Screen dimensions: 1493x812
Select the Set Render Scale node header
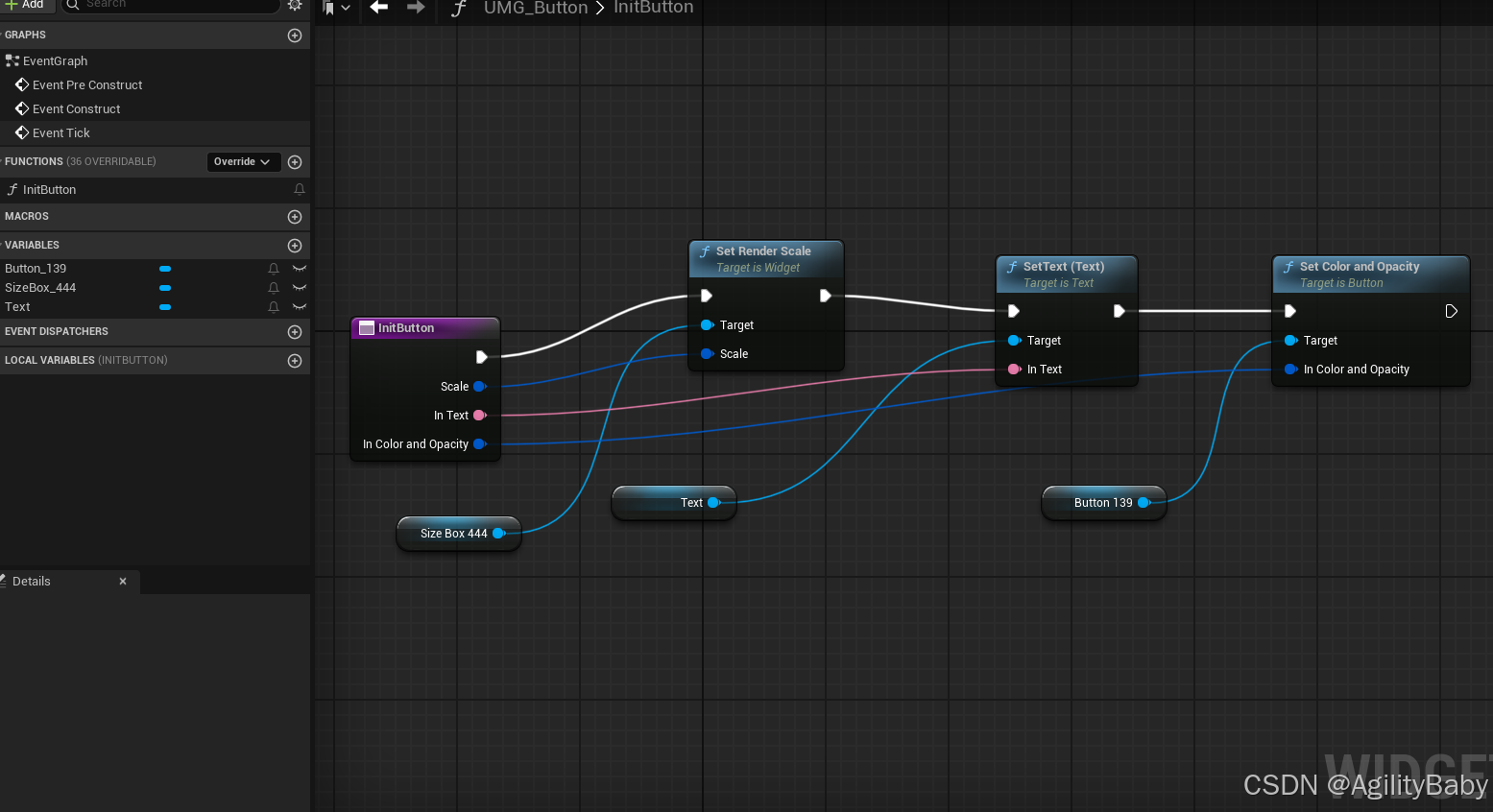[766, 259]
